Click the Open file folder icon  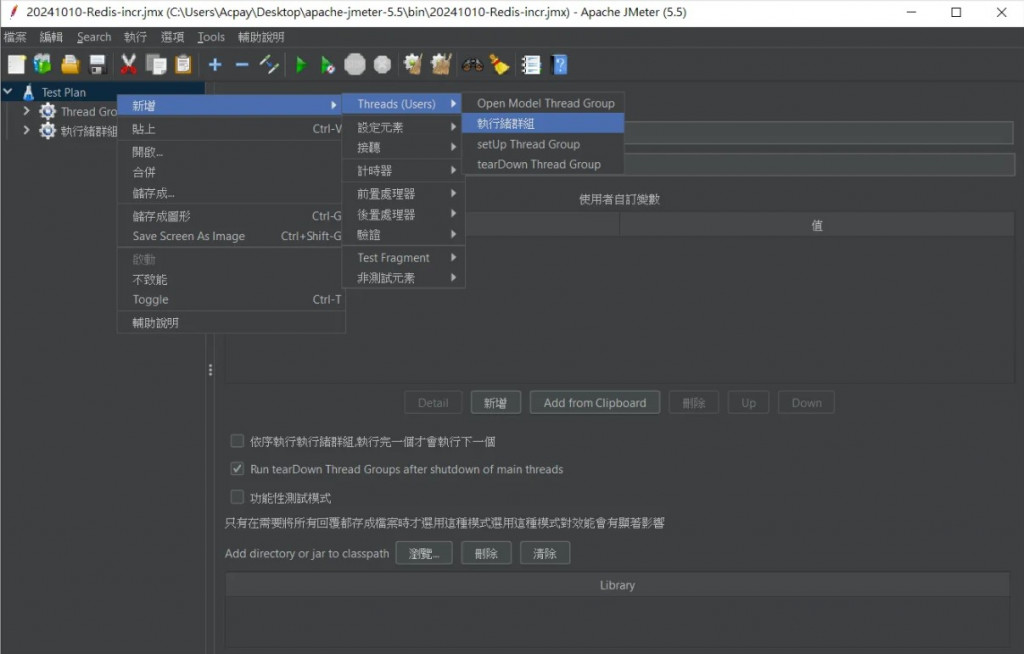(x=70, y=65)
